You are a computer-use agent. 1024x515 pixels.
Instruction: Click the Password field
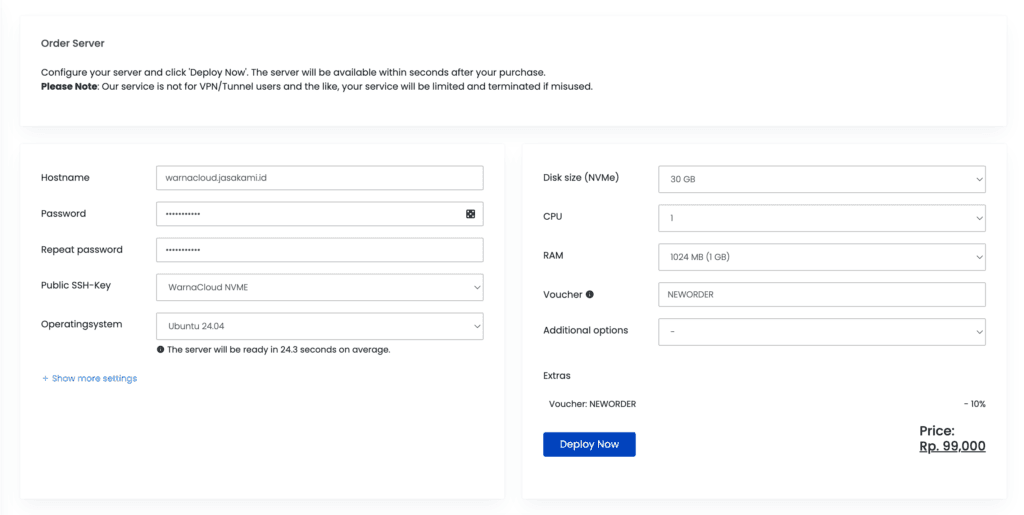[x=319, y=214]
